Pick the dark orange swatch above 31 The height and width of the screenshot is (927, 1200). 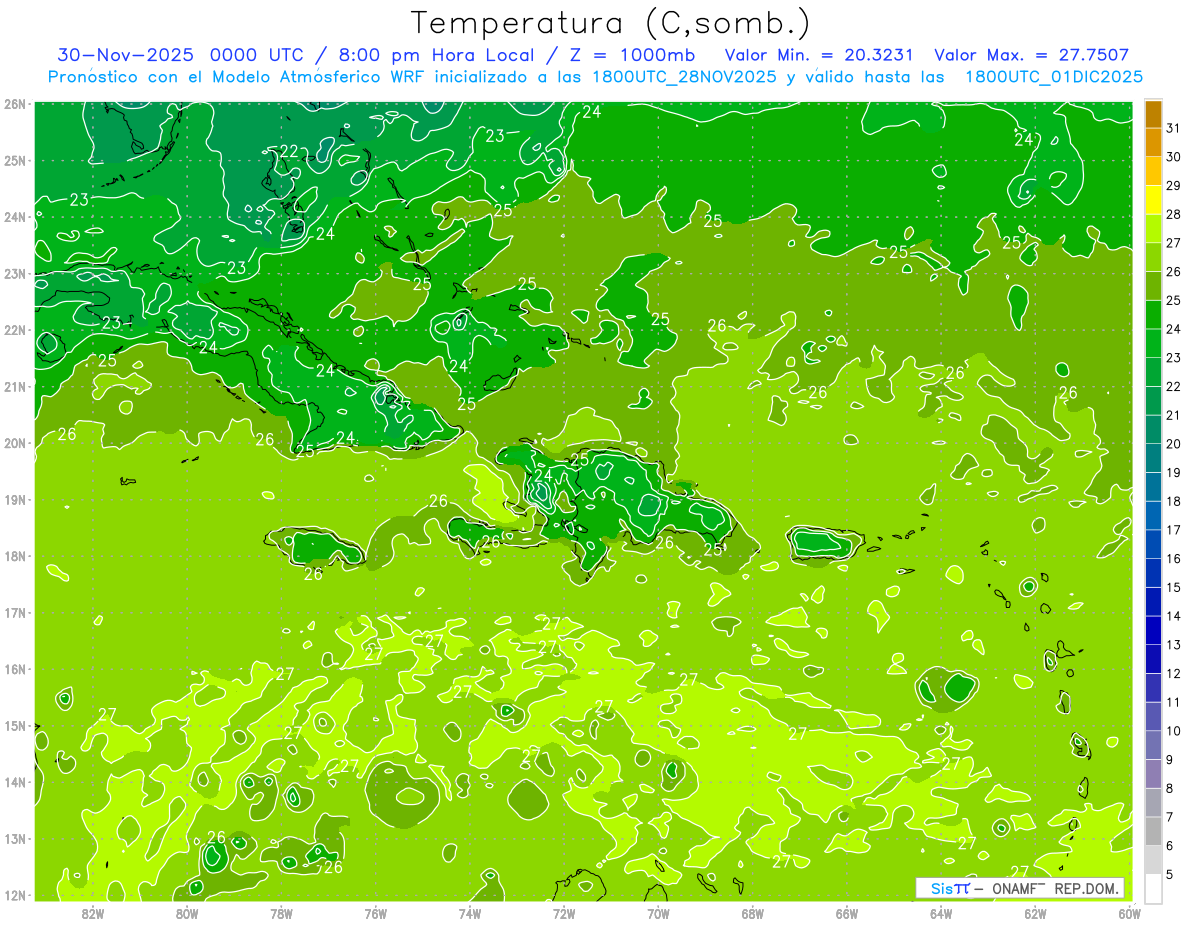[1153, 114]
